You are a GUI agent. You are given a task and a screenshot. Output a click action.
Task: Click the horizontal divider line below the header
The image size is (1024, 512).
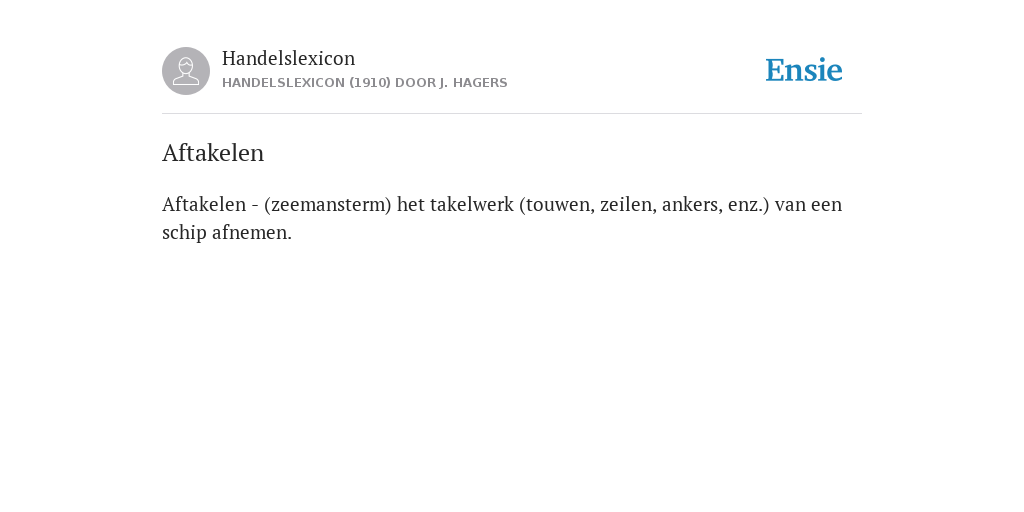point(512,114)
